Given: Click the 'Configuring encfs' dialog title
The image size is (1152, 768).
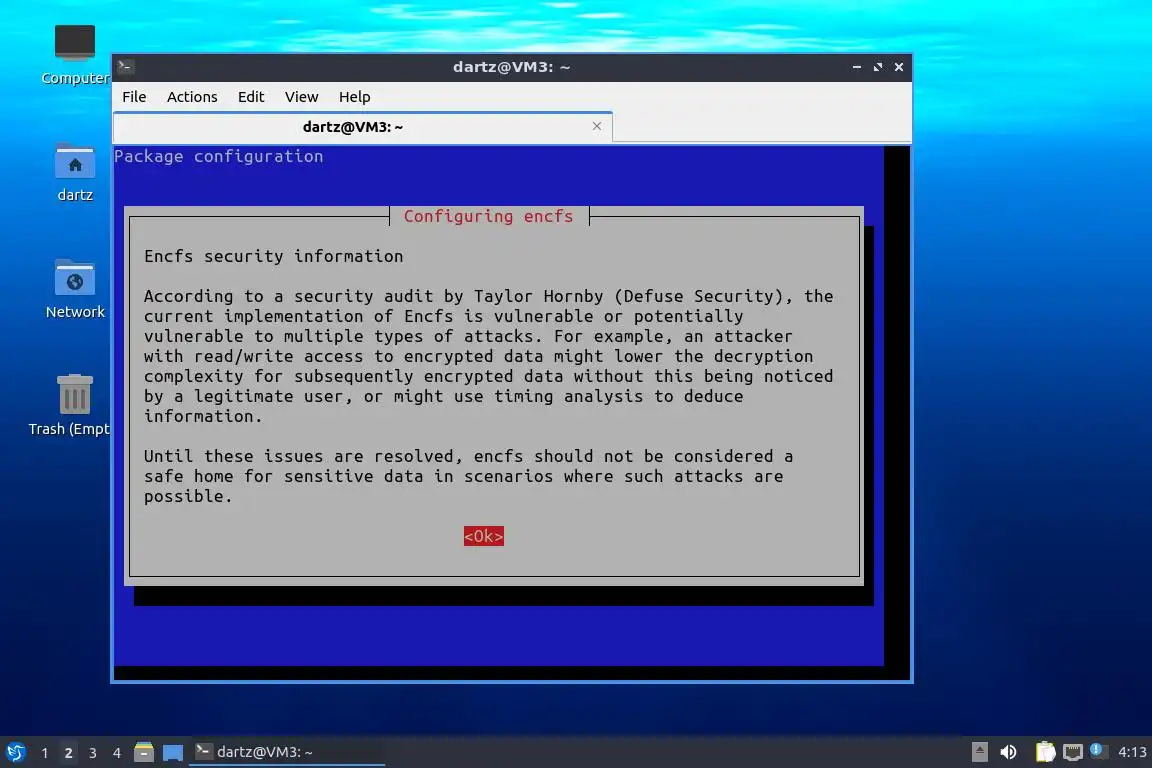Looking at the screenshot, I should point(489,216).
